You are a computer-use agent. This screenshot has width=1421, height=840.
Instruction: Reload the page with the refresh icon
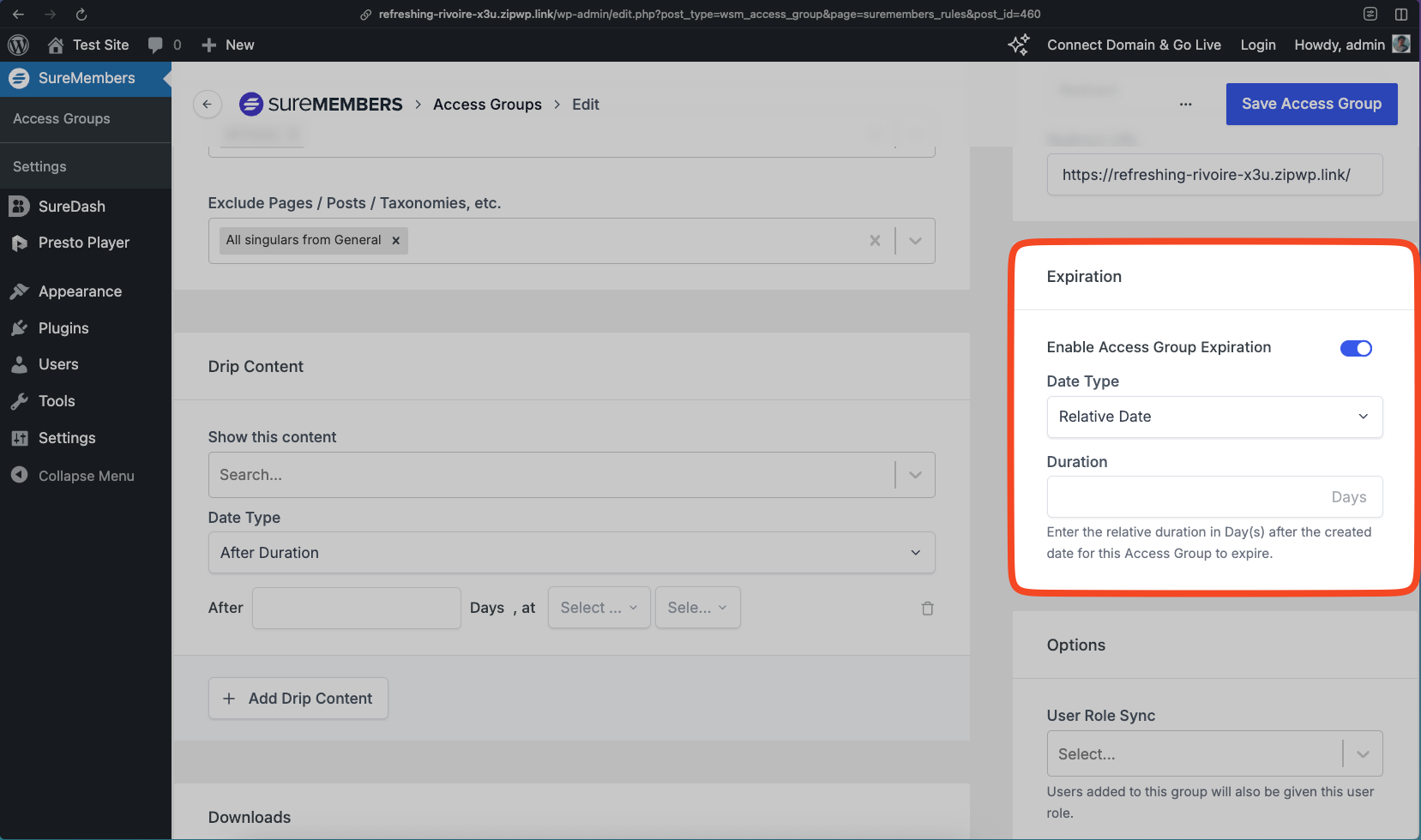click(x=81, y=15)
